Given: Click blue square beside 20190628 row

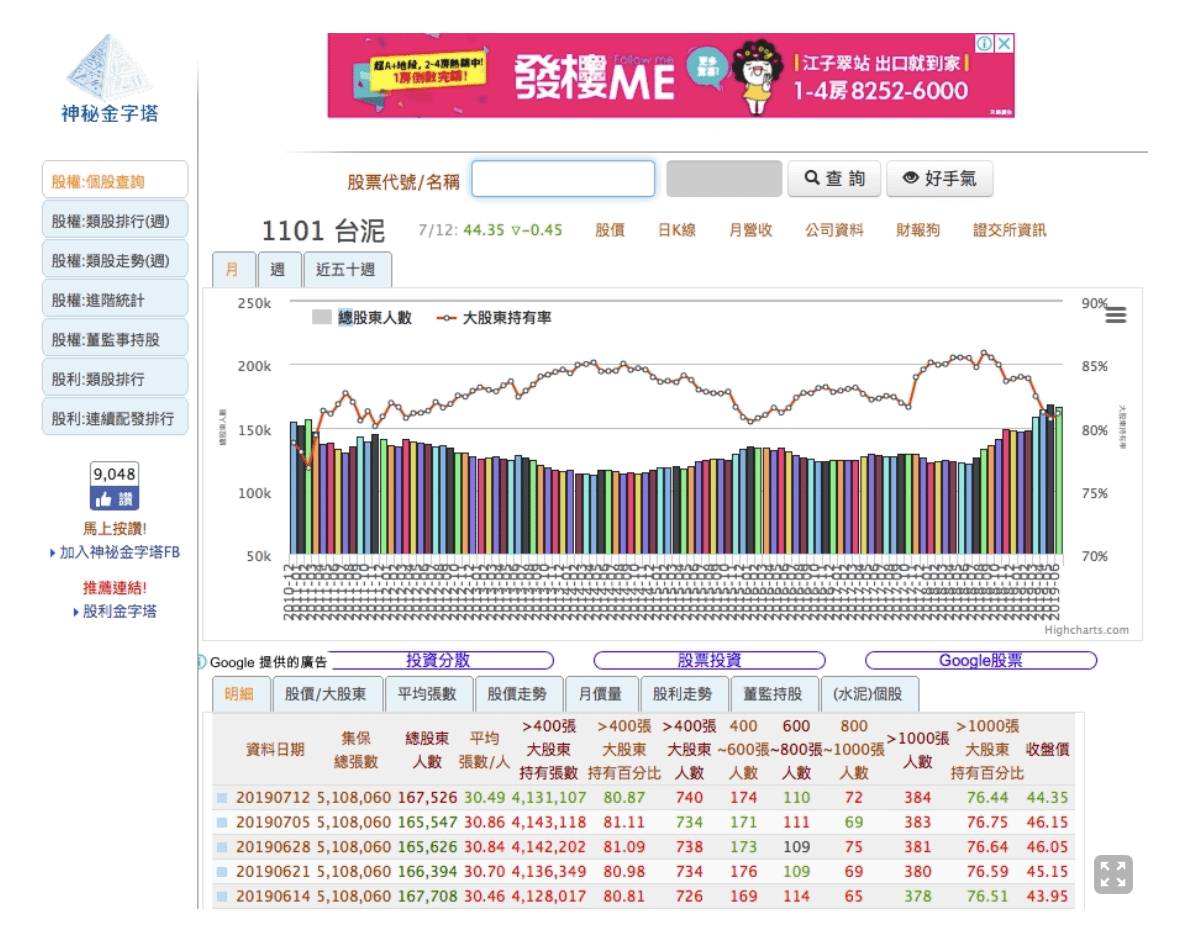Looking at the screenshot, I should pos(222,846).
